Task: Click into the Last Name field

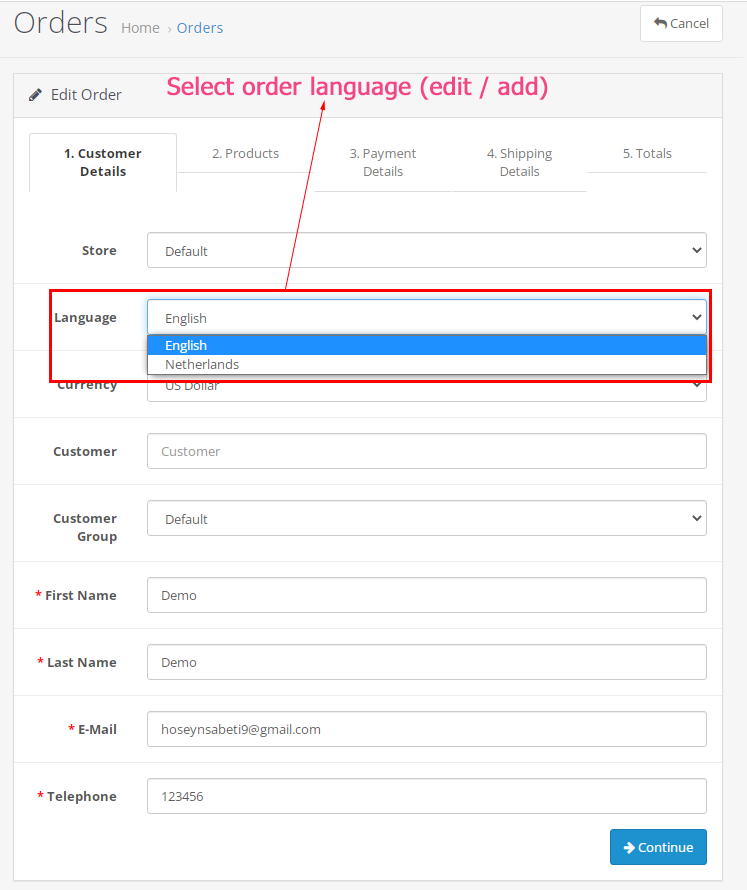Action: [426, 662]
